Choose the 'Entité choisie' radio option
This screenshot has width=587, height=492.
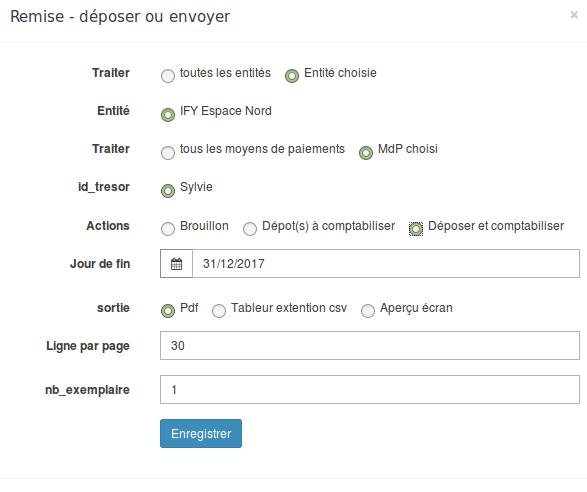292,76
